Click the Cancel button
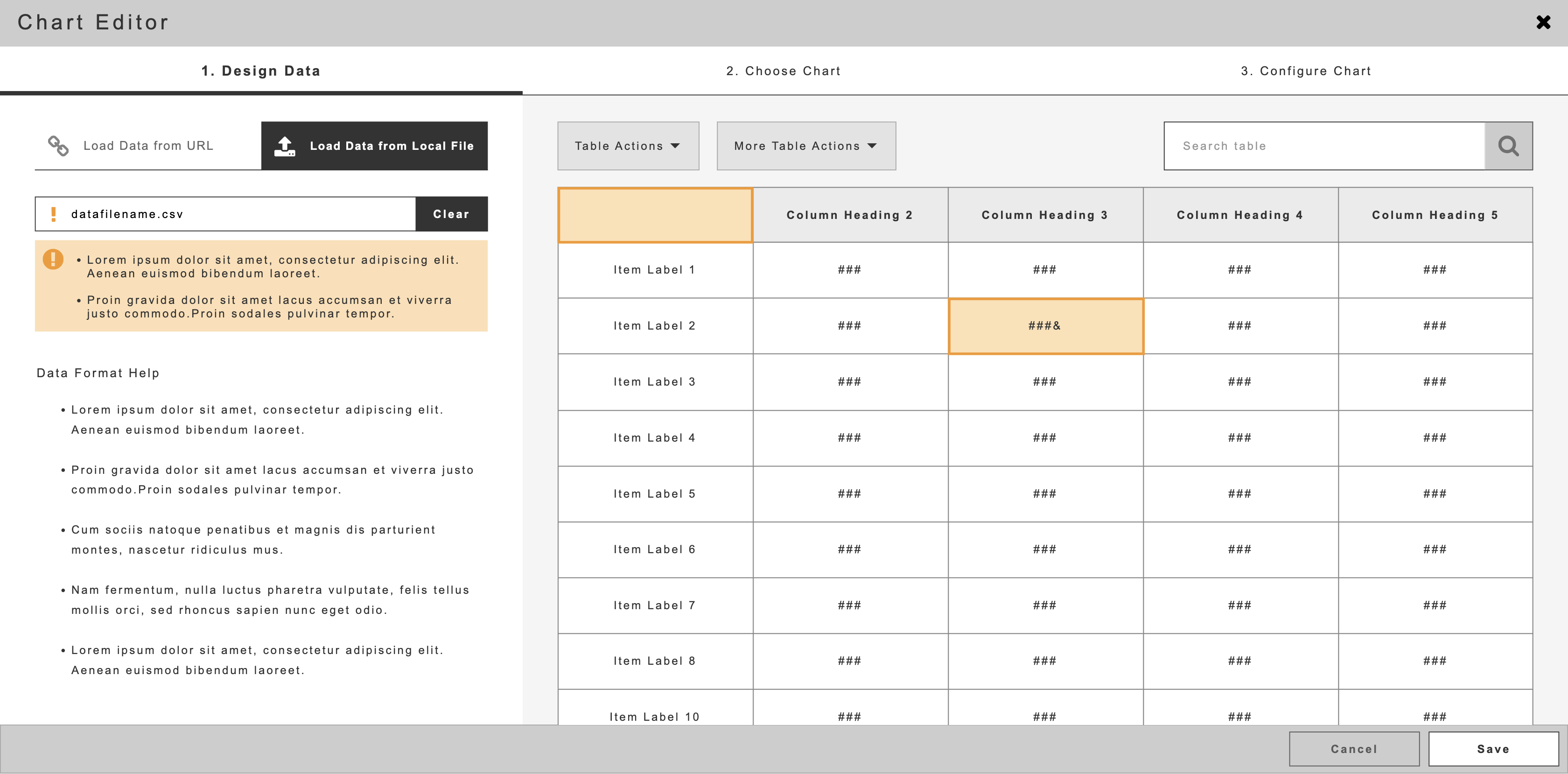 [x=1354, y=749]
